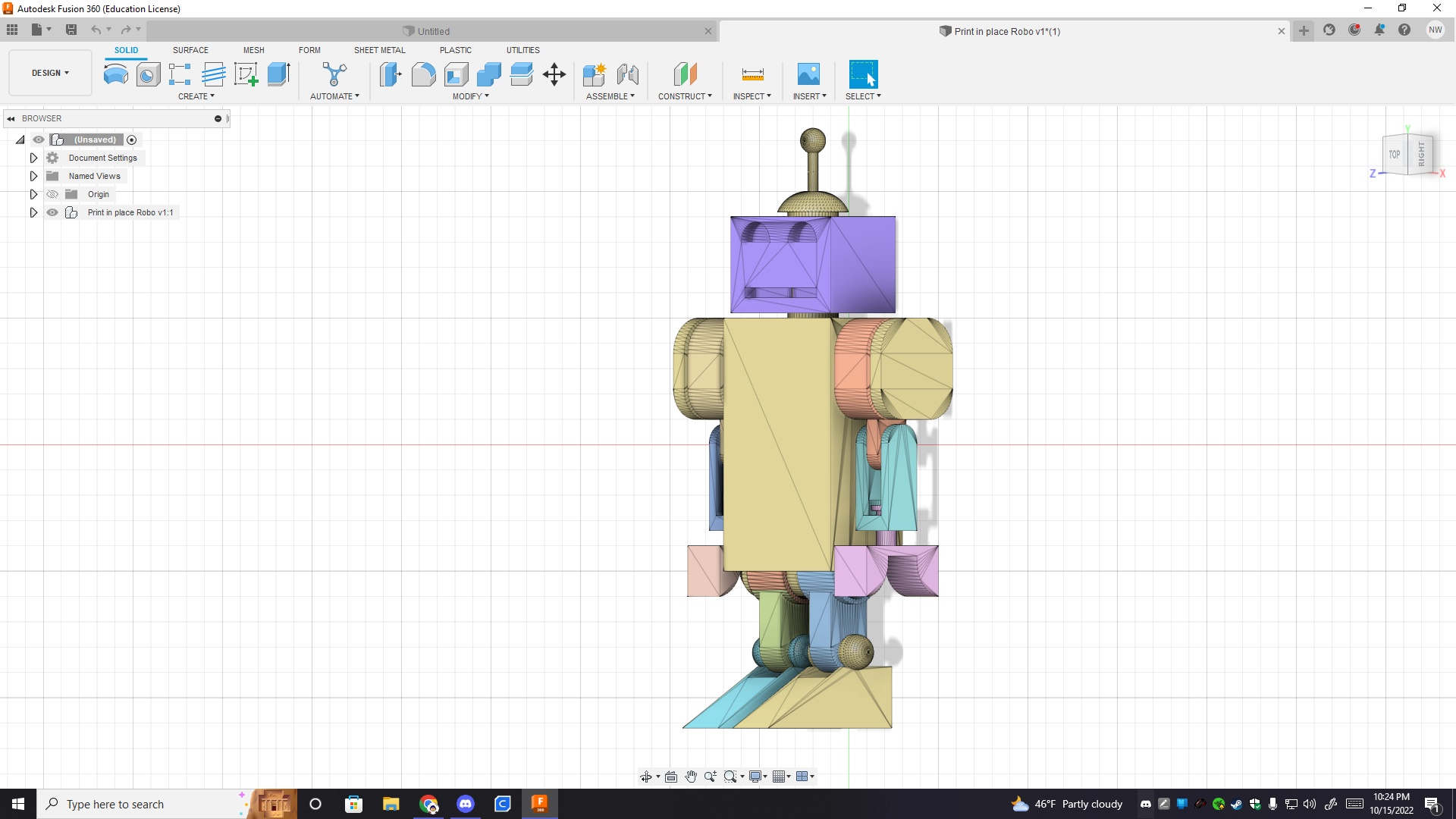The width and height of the screenshot is (1456, 819).
Task: Switch to the MESH tab
Action: click(x=253, y=50)
